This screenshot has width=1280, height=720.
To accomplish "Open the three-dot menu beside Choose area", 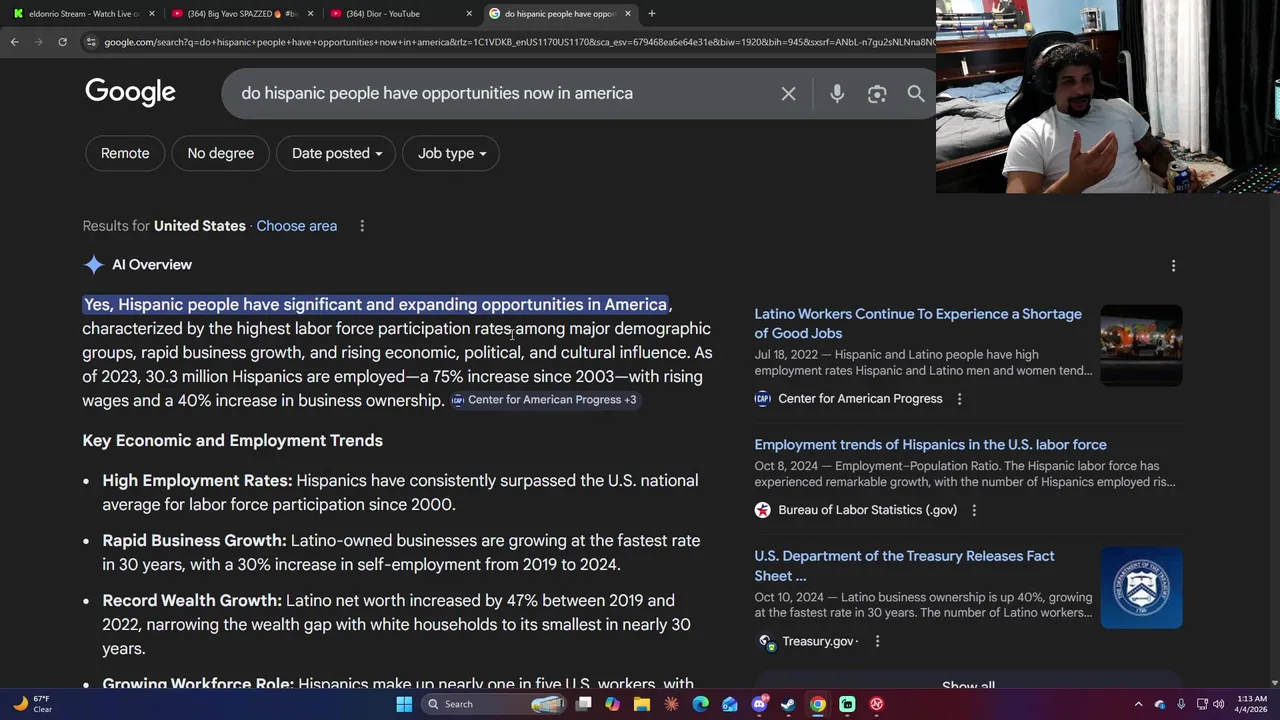I will tap(362, 226).
